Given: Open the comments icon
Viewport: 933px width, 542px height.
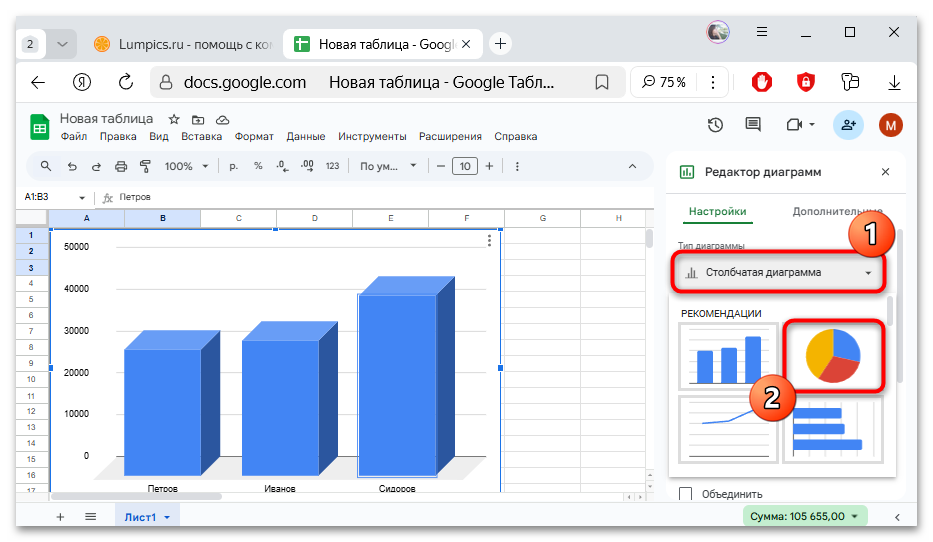Looking at the screenshot, I should click(753, 125).
